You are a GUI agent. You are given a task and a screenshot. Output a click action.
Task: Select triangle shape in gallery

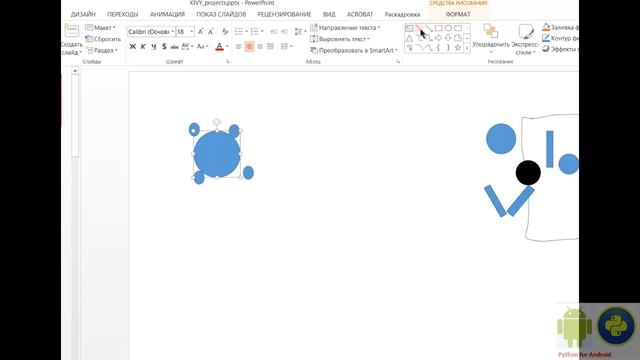click(409, 38)
